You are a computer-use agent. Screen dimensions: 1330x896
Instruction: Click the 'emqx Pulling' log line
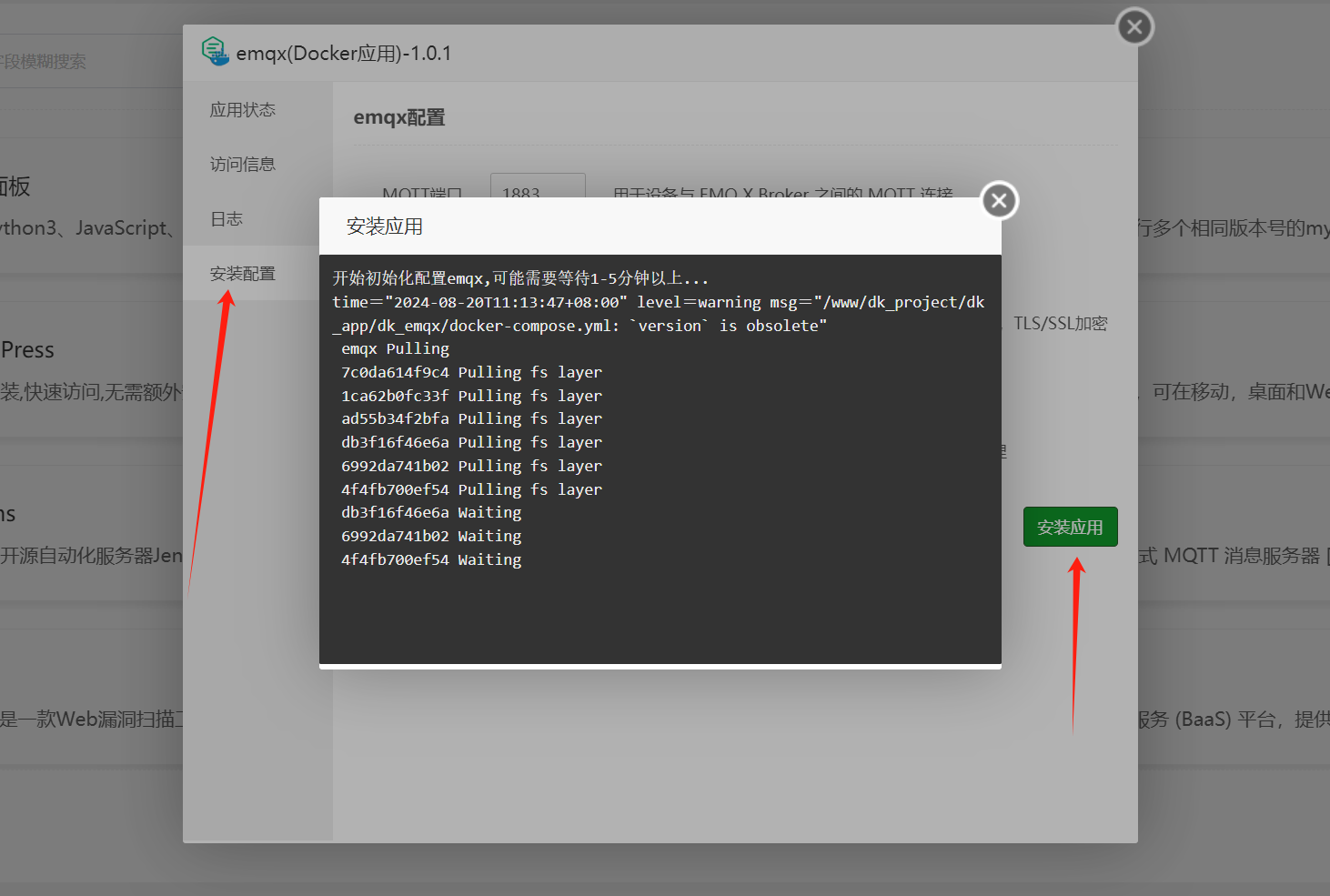click(395, 349)
